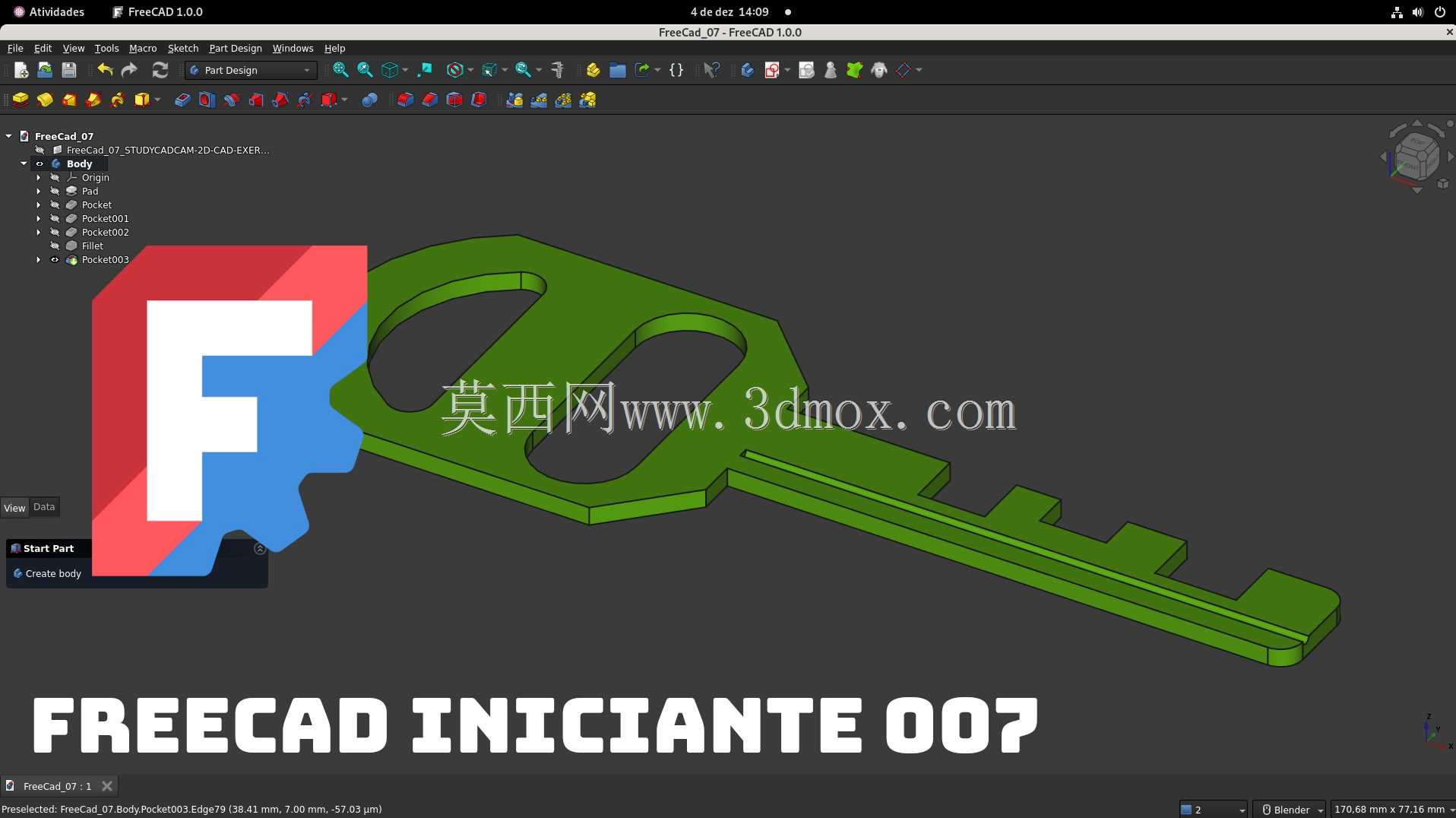The image size is (1456, 818).
Task: Switch to the View property tab
Action: click(x=14, y=508)
